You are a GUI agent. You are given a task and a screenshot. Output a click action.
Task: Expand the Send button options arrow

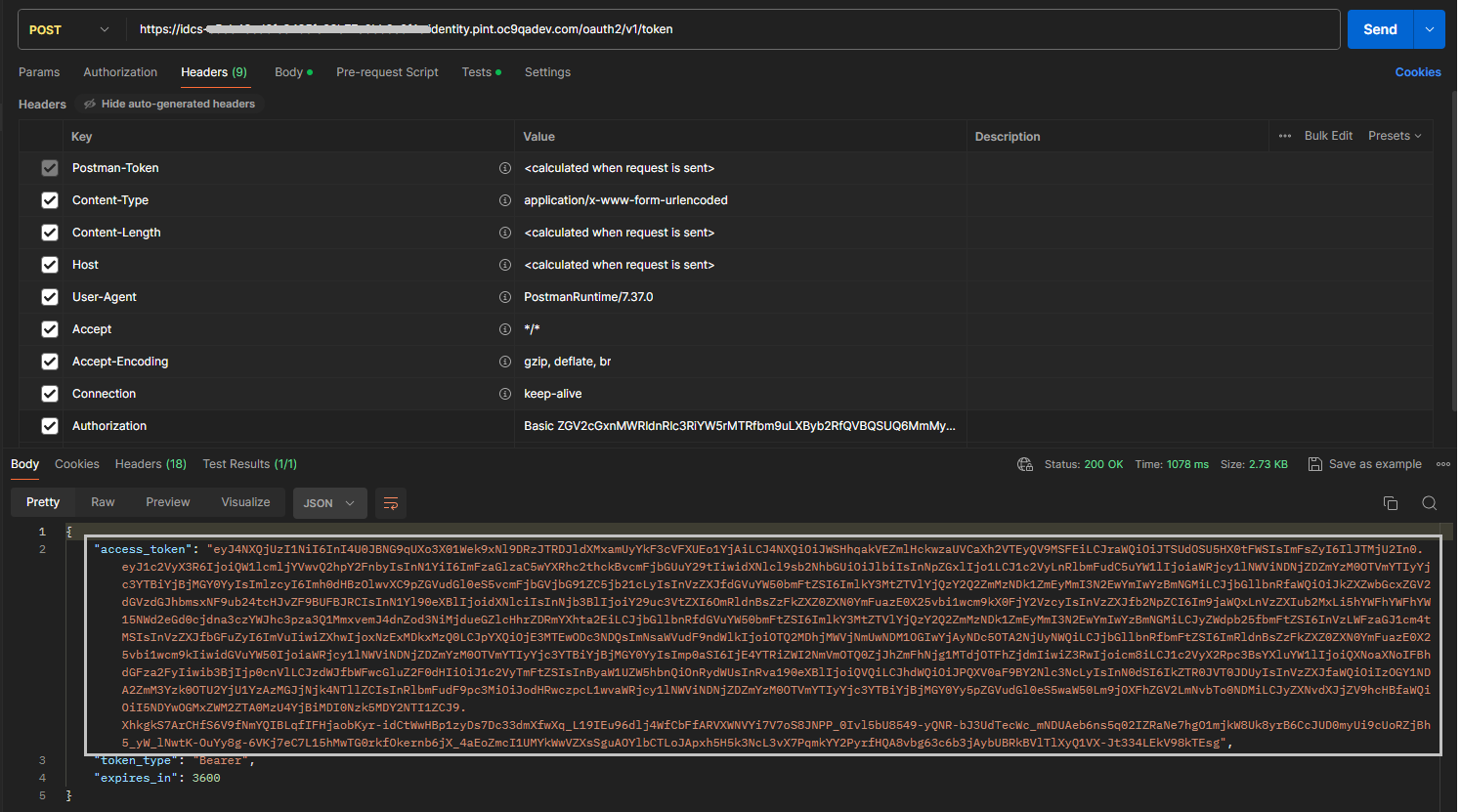(1430, 29)
